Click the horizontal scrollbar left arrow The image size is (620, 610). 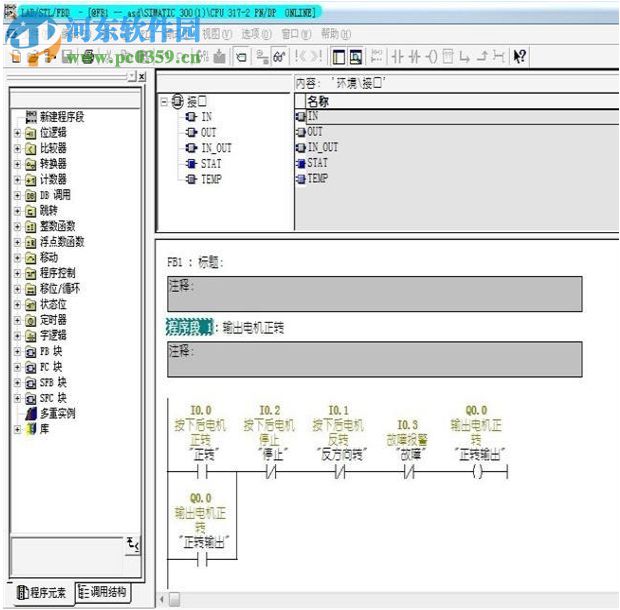[163, 600]
